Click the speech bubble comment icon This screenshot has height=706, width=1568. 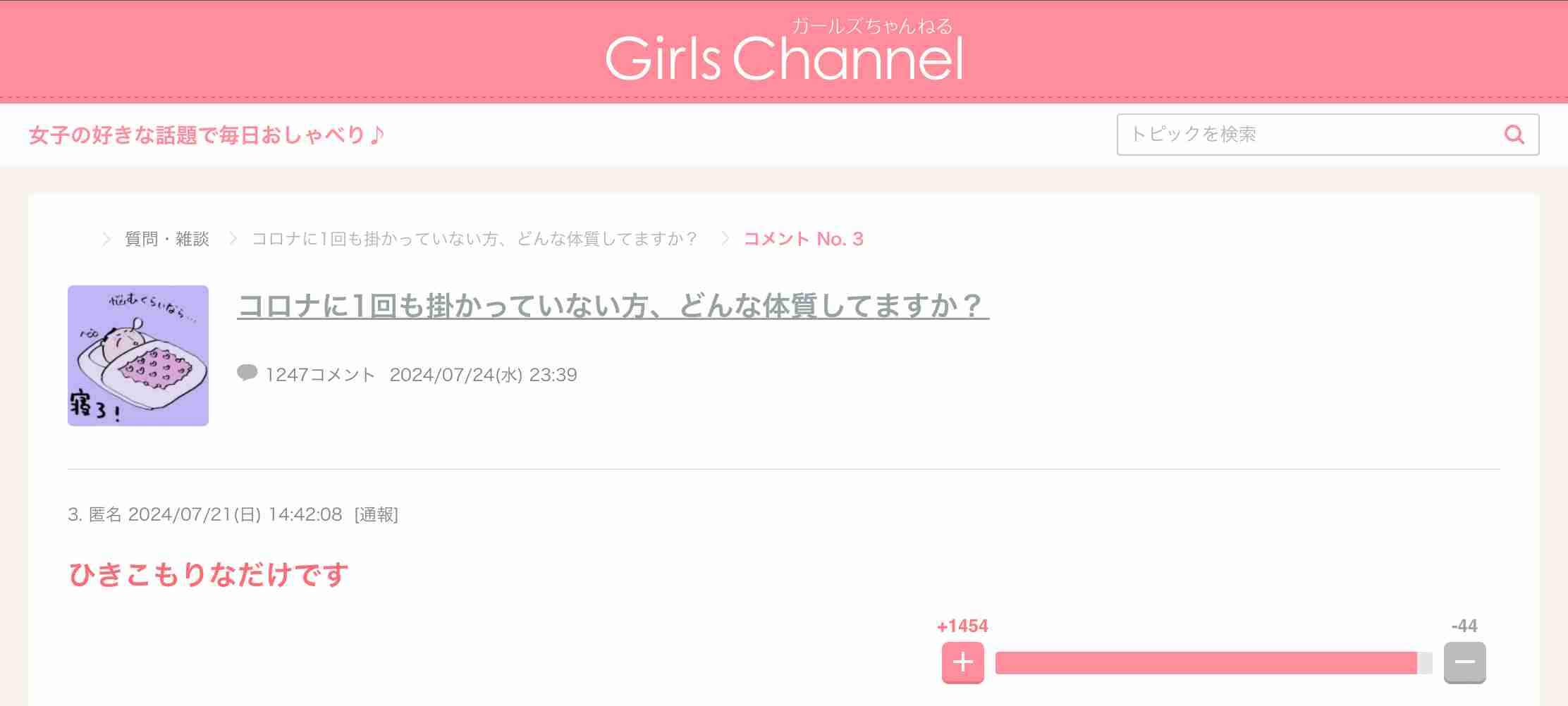click(x=247, y=373)
